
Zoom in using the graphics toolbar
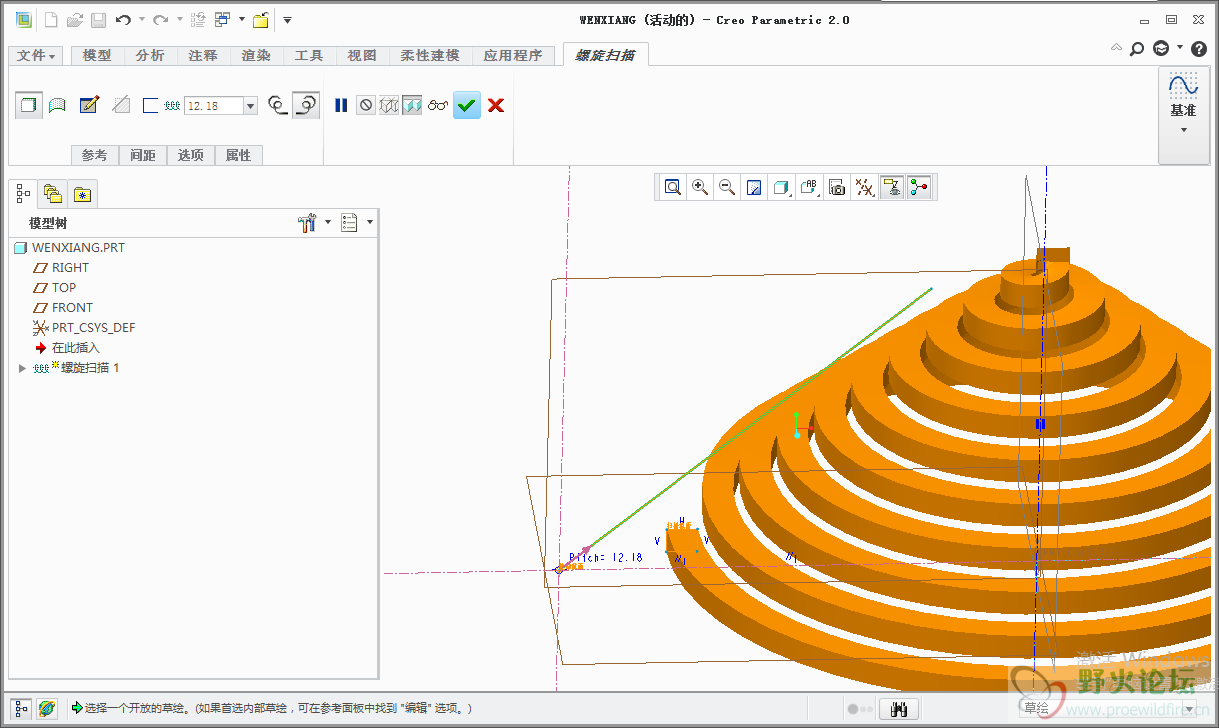pos(700,187)
